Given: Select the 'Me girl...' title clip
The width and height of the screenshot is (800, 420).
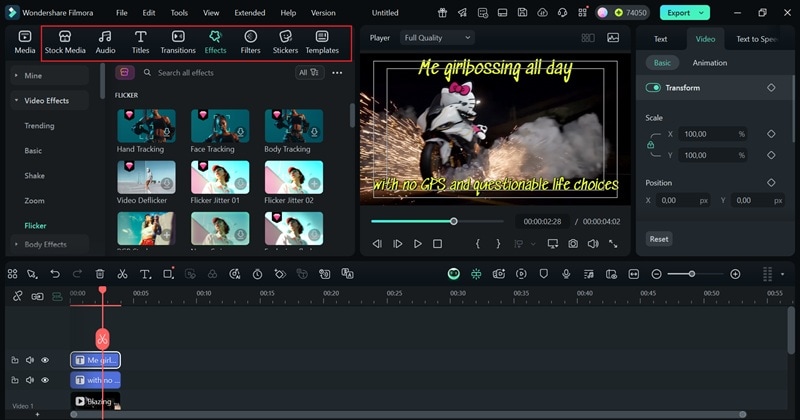Looking at the screenshot, I should 95,360.
